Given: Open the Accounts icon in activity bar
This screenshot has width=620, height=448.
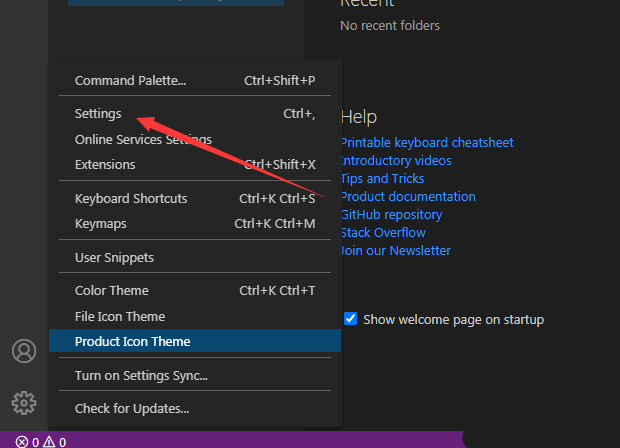Looking at the screenshot, I should coord(23,351).
